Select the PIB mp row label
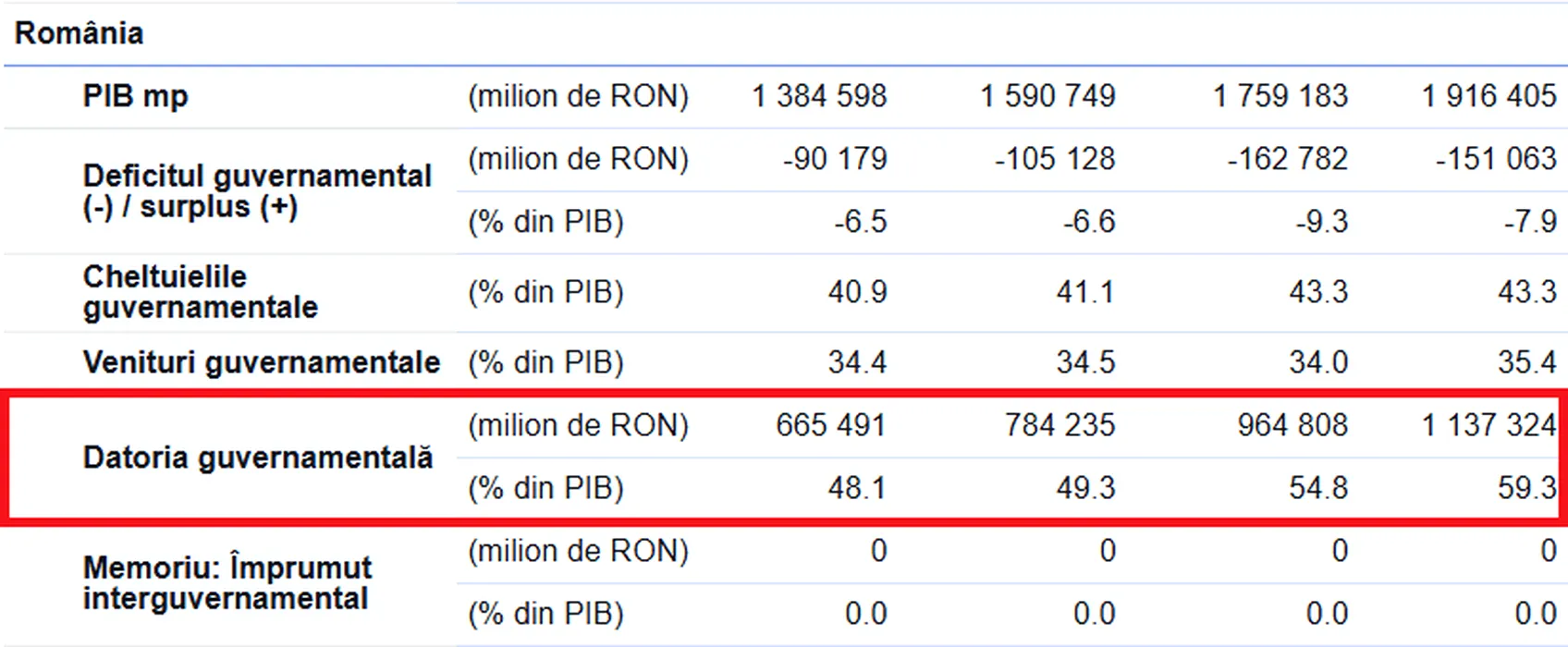Image resolution: width=1568 pixels, height=647 pixels. coord(136,96)
